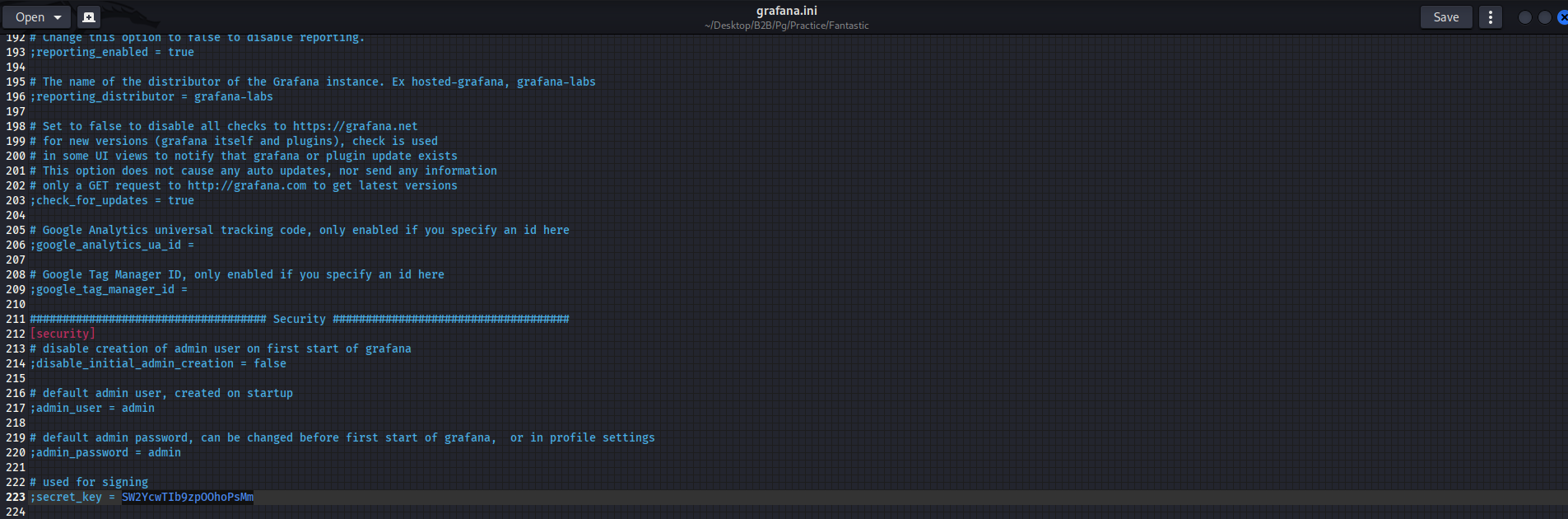
Task: Place cursor on ';reporting_enabled = true' line
Action: [x=112, y=52]
